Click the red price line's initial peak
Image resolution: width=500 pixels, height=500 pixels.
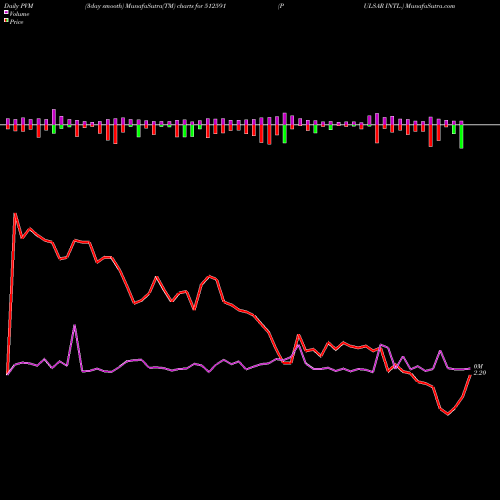coord(15,214)
